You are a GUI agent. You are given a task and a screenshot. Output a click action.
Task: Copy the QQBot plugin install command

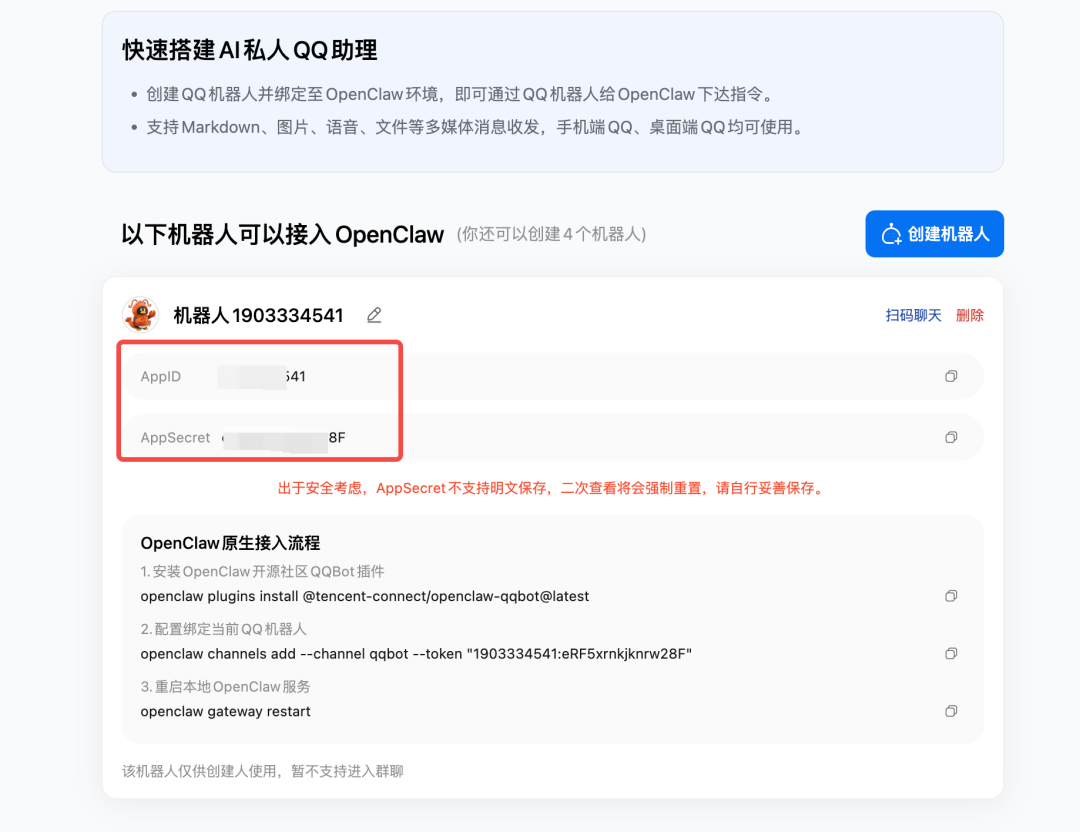950,595
